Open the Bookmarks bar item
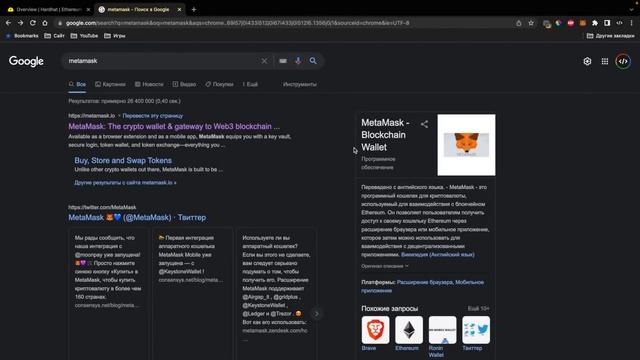 click(x=22, y=36)
